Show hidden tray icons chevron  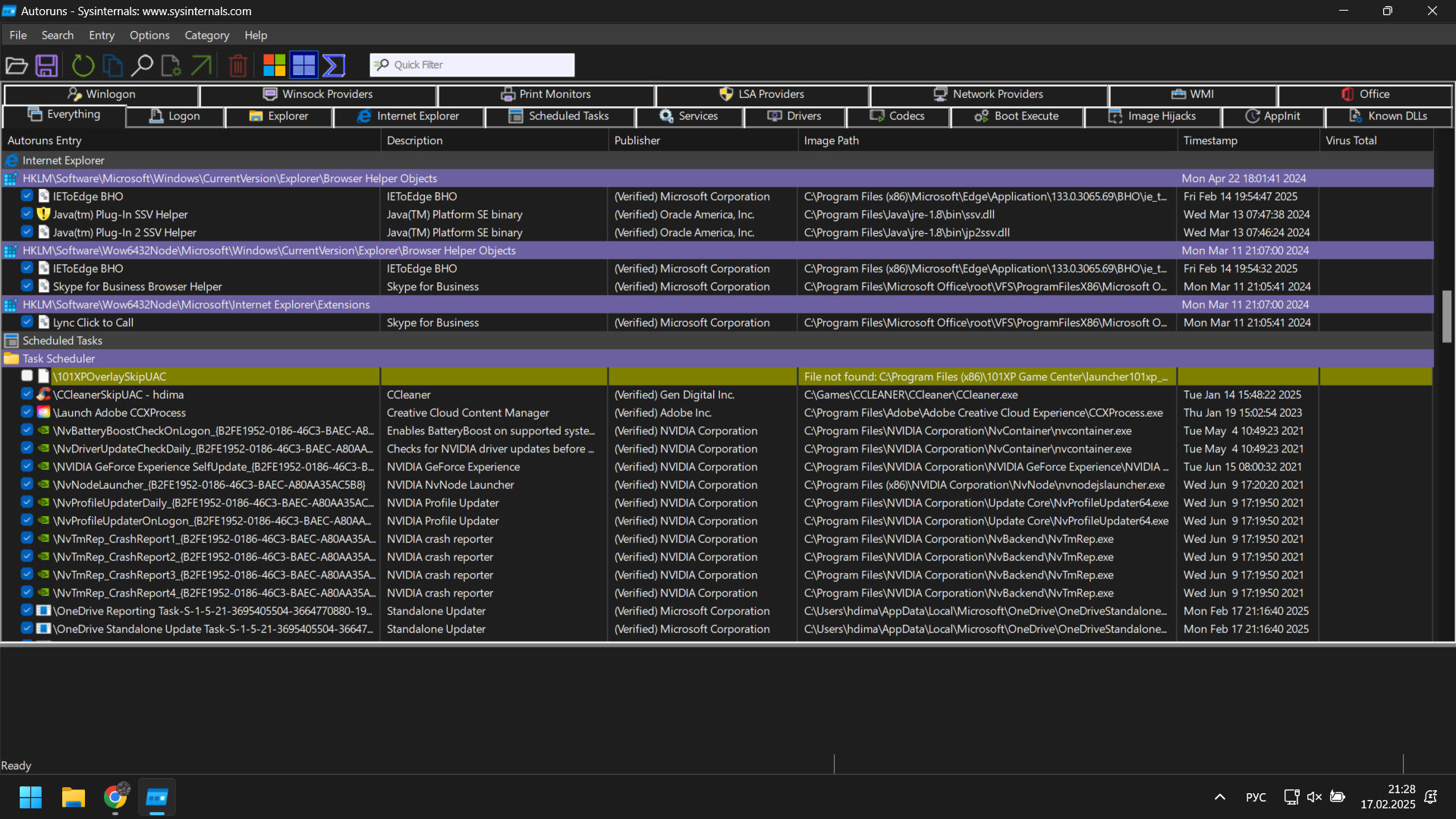click(x=1220, y=797)
